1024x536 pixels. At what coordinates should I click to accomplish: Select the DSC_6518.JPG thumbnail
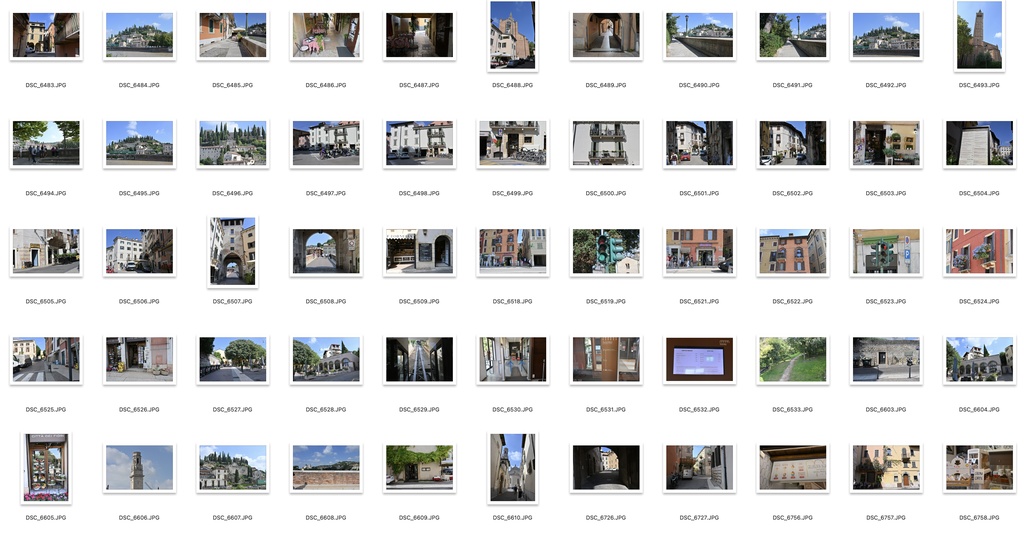pos(513,251)
